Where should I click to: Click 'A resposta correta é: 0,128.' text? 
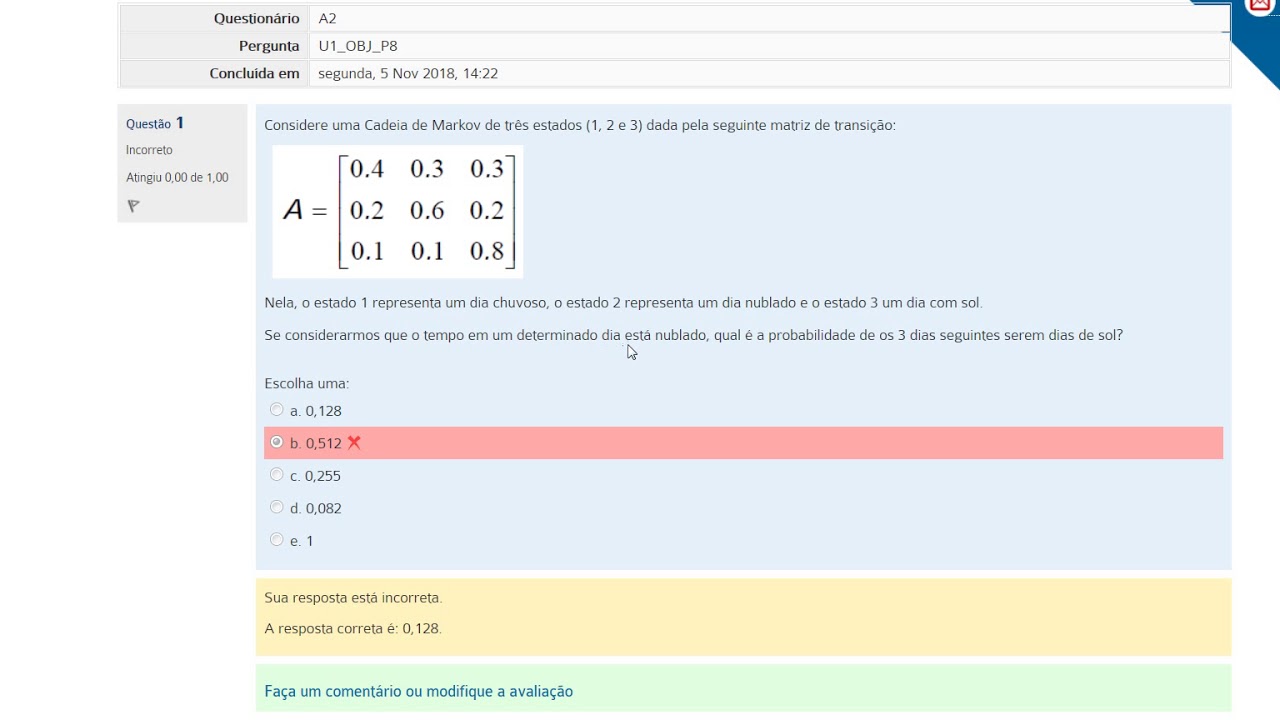(x=353, y=629)
